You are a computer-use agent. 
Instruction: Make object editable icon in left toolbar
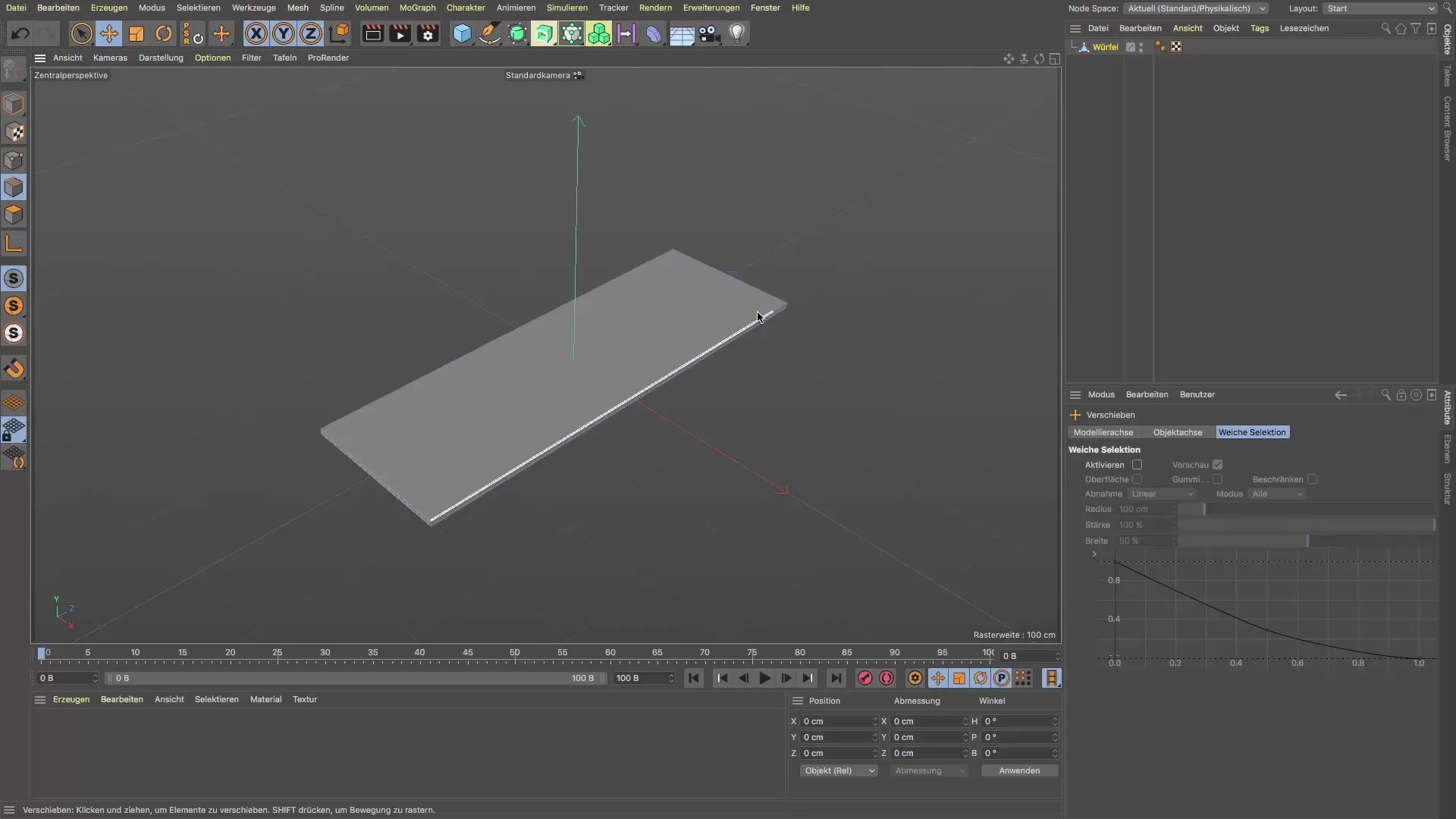pyautogui.click(x=14, y=70)
